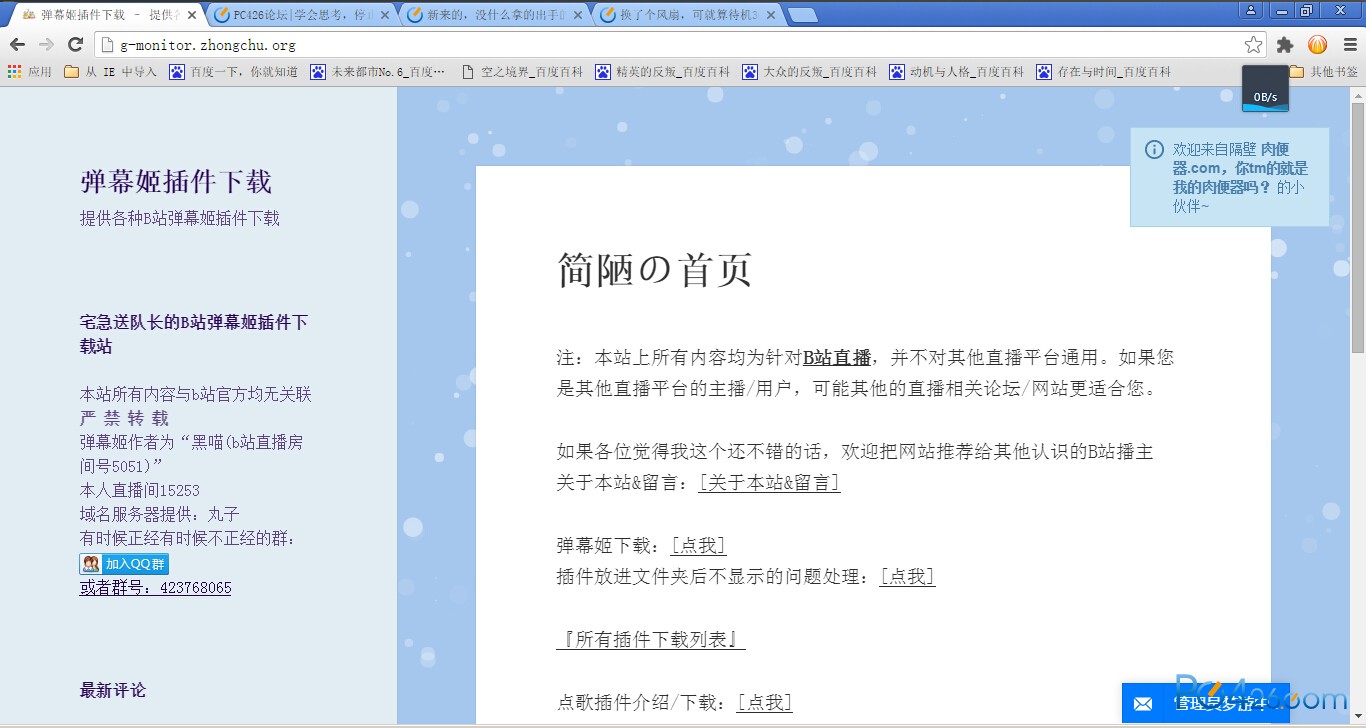Open a new tab with the new-tab button
The image size is (1366, 728).
pos(802,15)
